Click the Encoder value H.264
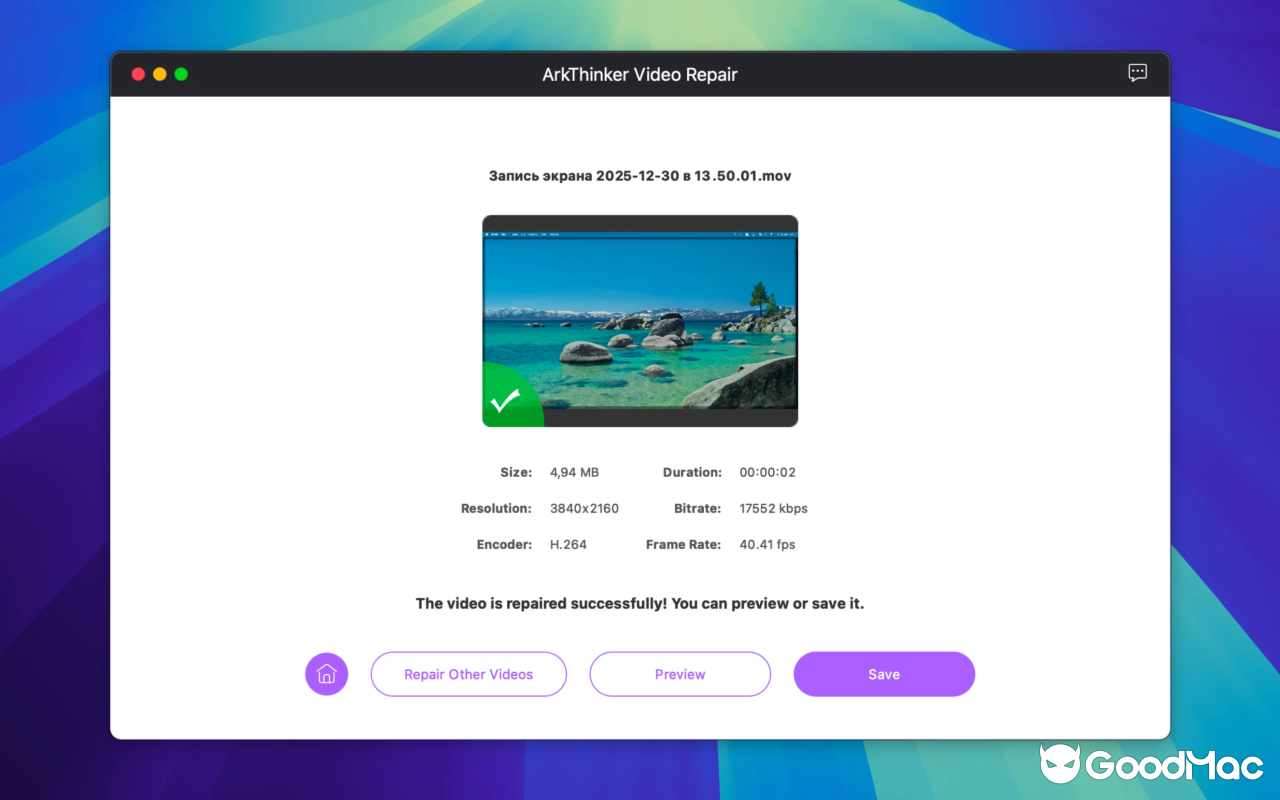 (x=568, y=544)
